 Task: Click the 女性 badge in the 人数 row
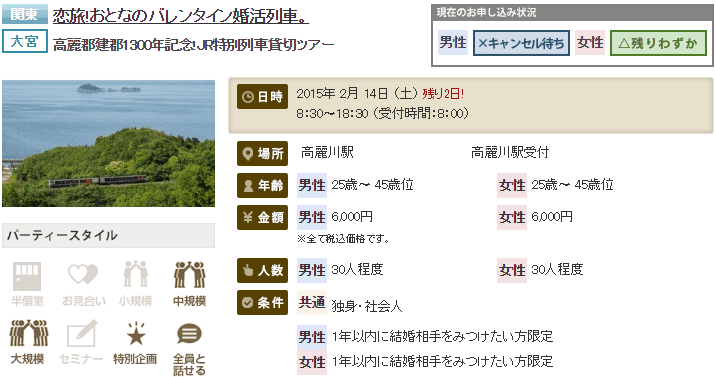coord(512,270)
